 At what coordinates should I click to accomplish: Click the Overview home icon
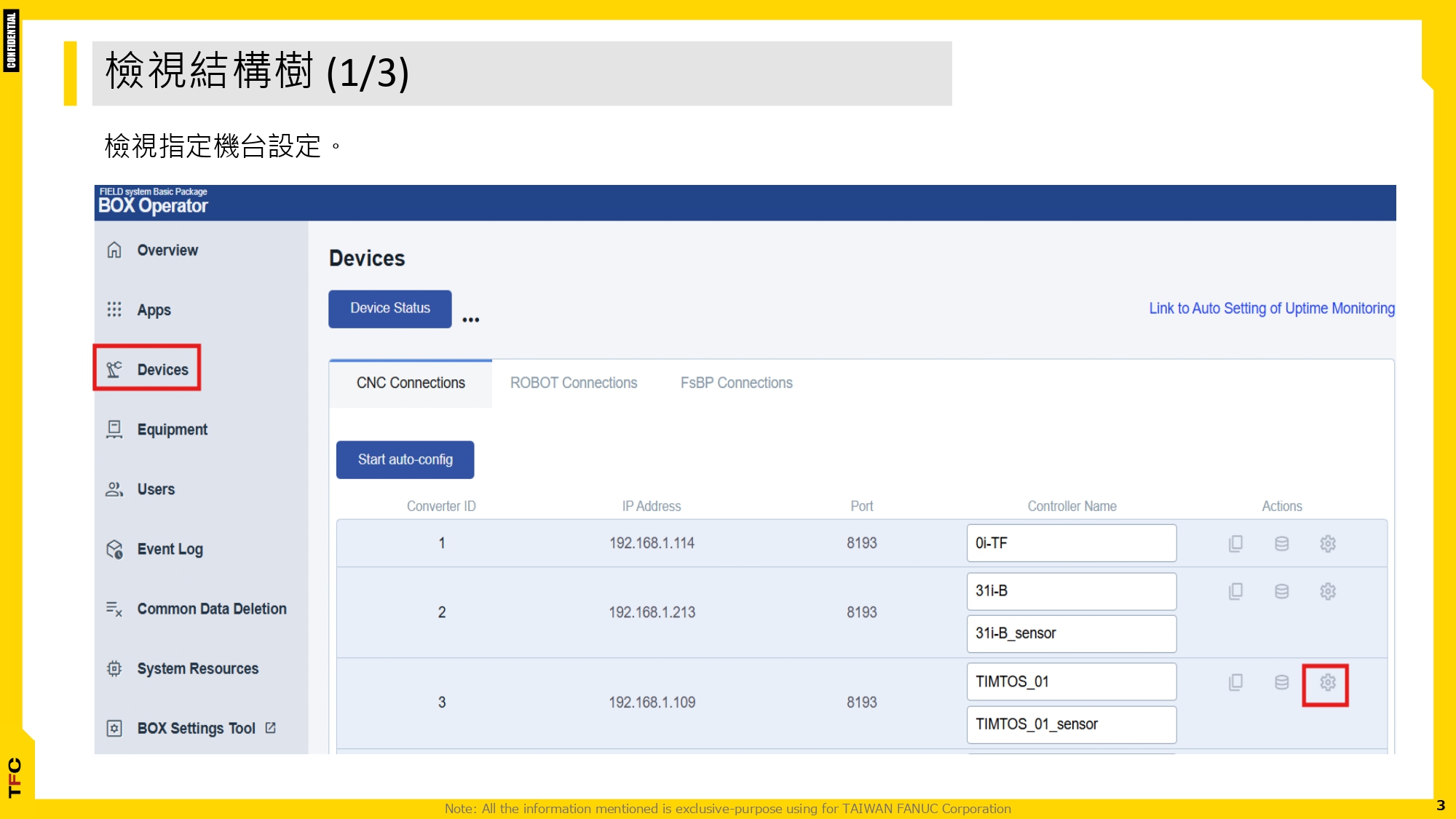click(114, 250)
